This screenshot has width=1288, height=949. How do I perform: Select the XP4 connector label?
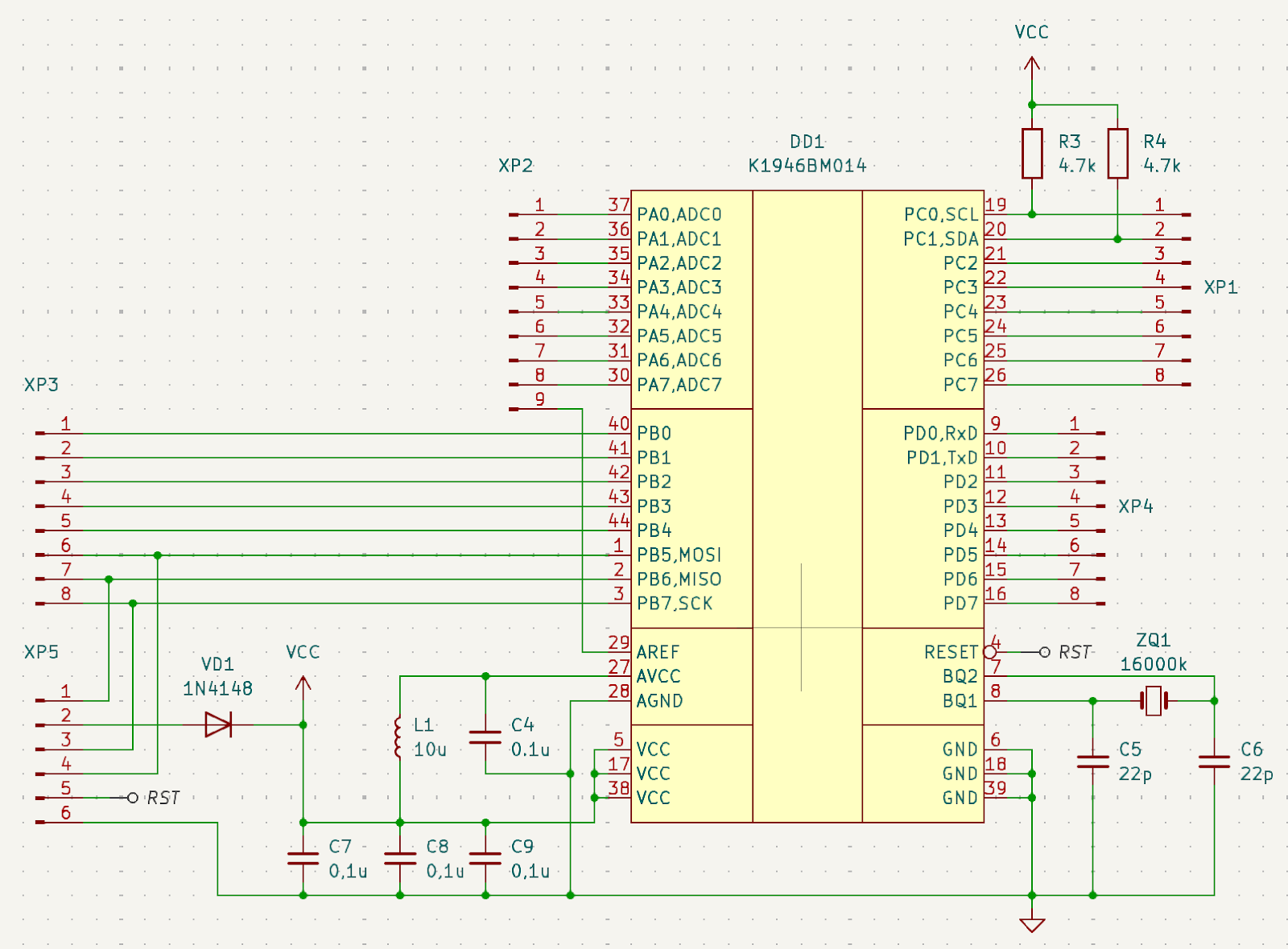coord(1136,506)
